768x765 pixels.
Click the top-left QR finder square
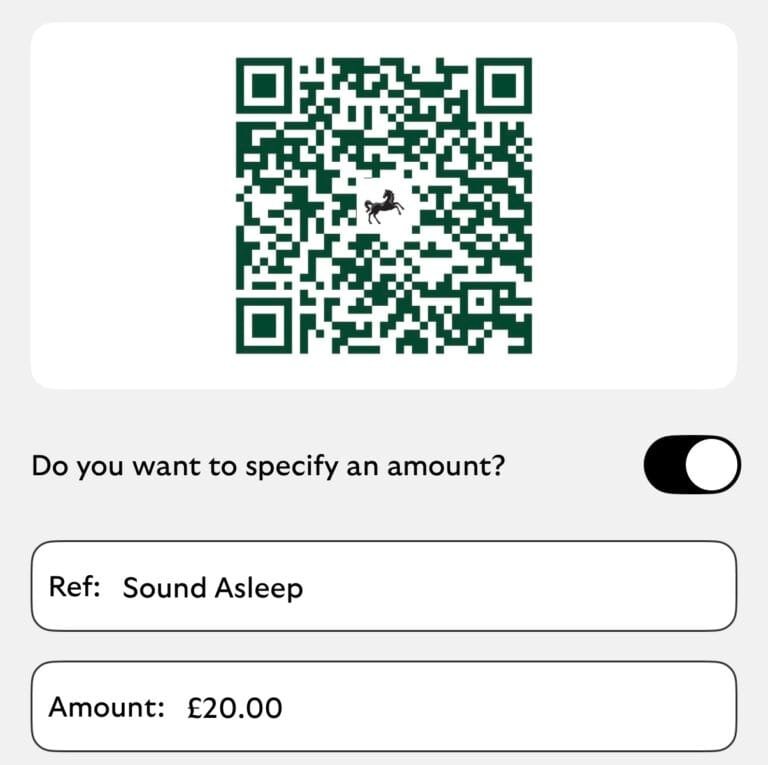point(266,88)
